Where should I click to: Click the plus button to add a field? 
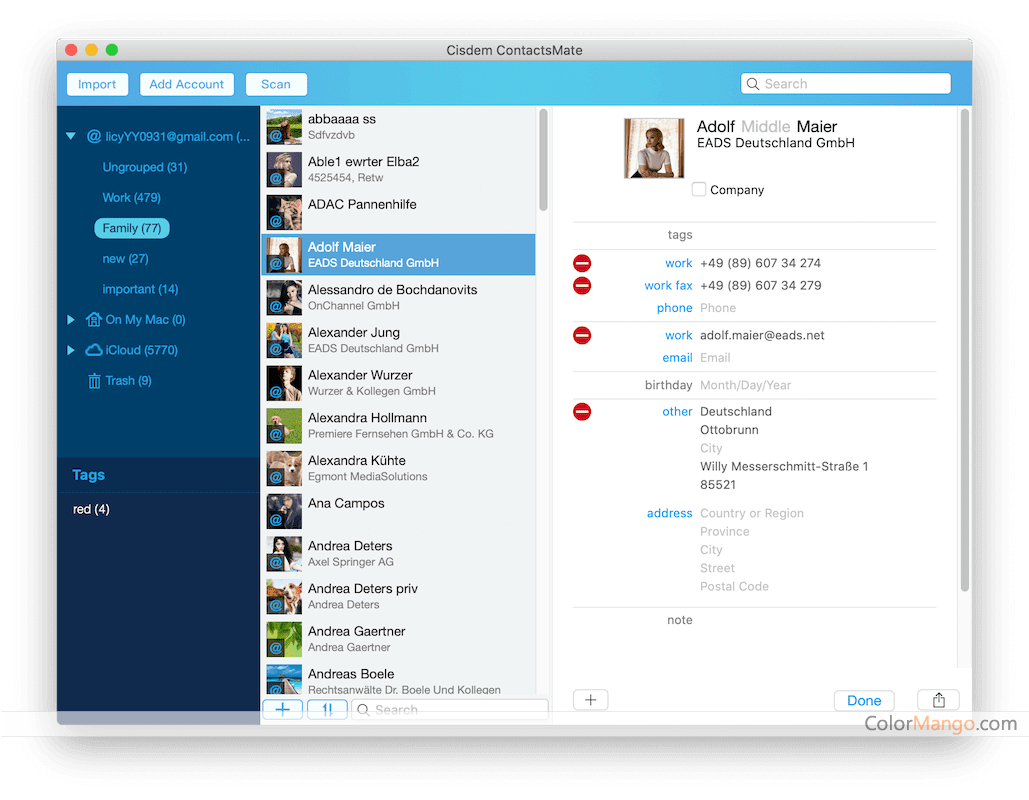[x=591, y=700]
